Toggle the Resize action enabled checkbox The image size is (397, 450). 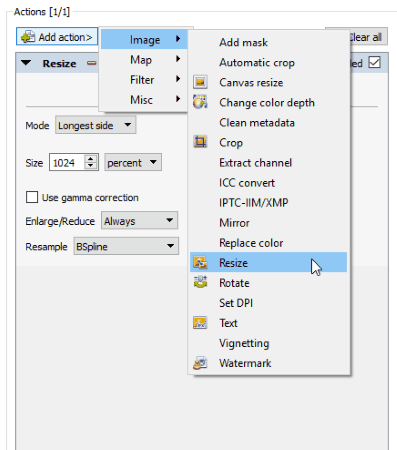(x=374, y=62)
